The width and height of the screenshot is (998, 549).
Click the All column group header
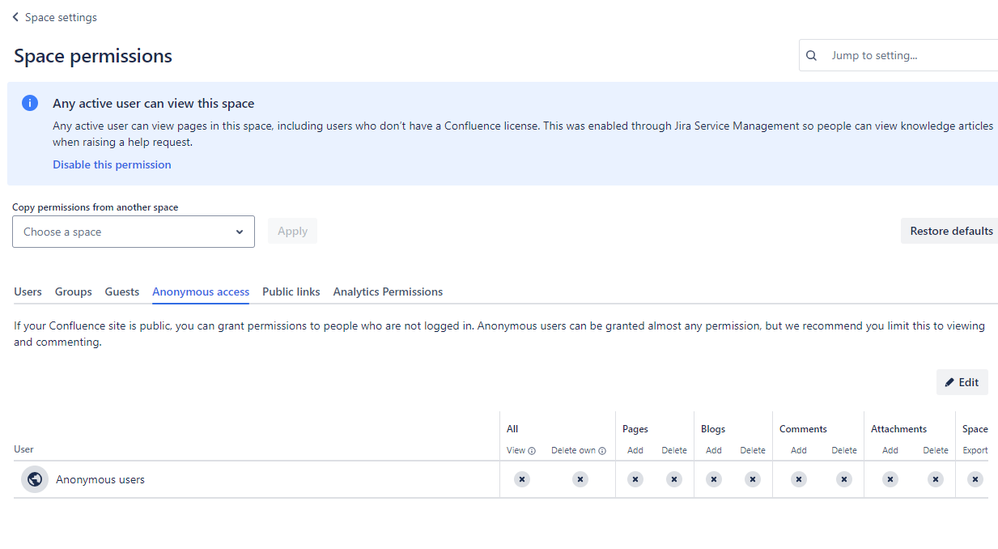pyautogui.click(x=512, y=429)
